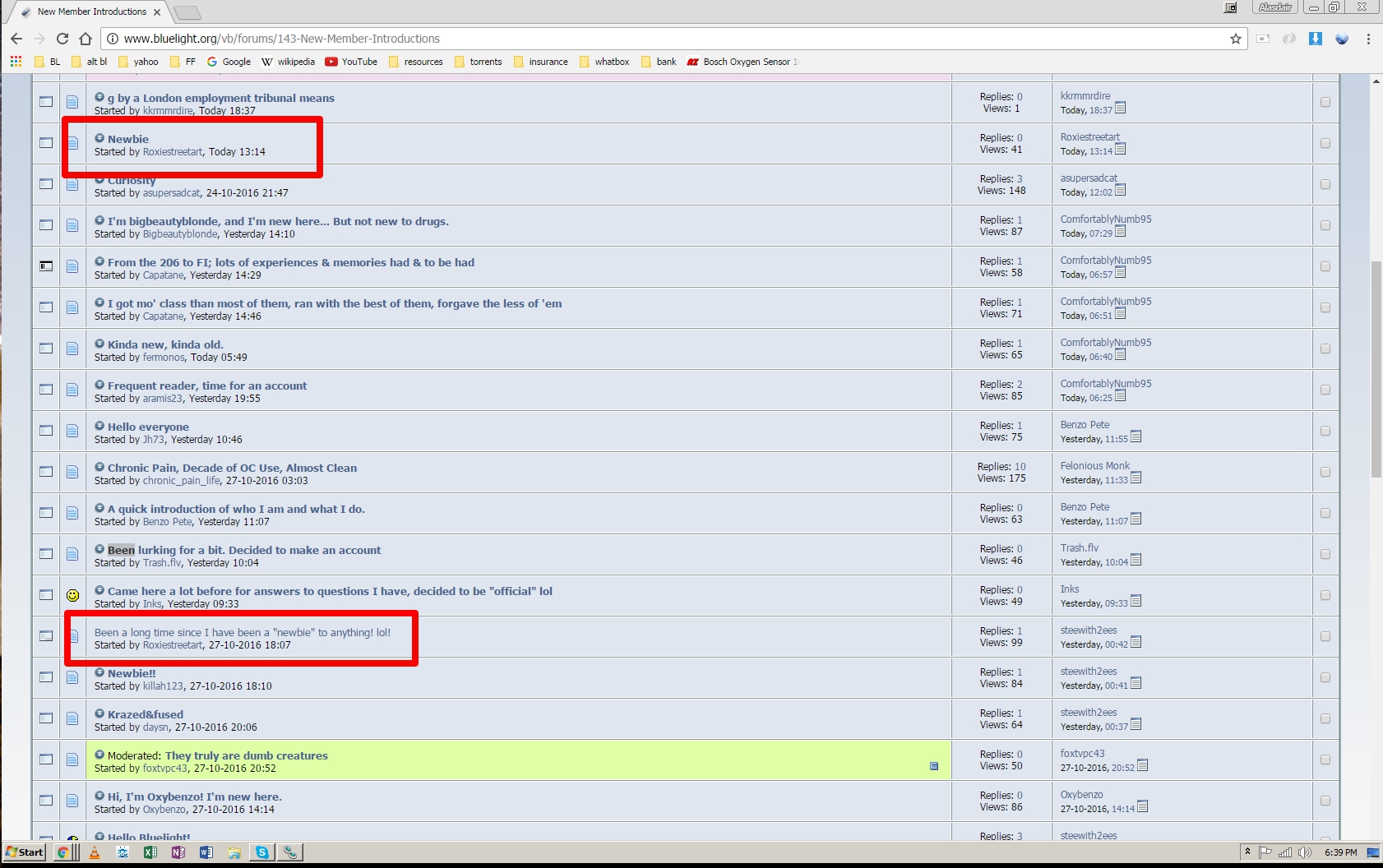The image size is (1383, 868).
Task: Go back using the browser back arrow
Action: [16, 39]
